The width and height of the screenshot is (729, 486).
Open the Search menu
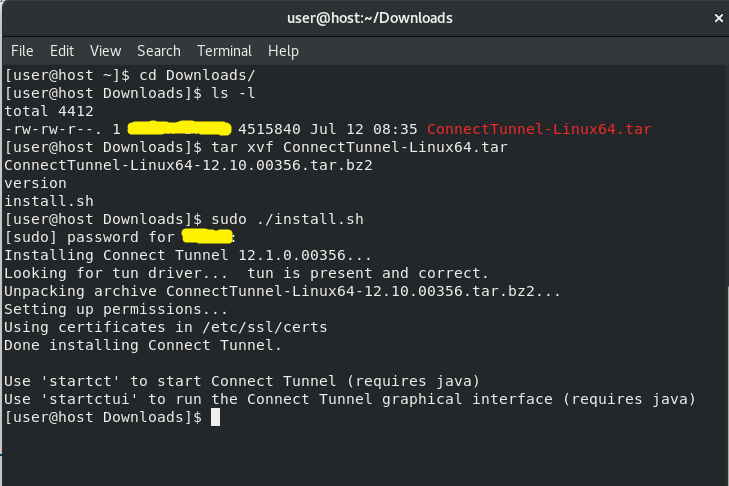159,50
